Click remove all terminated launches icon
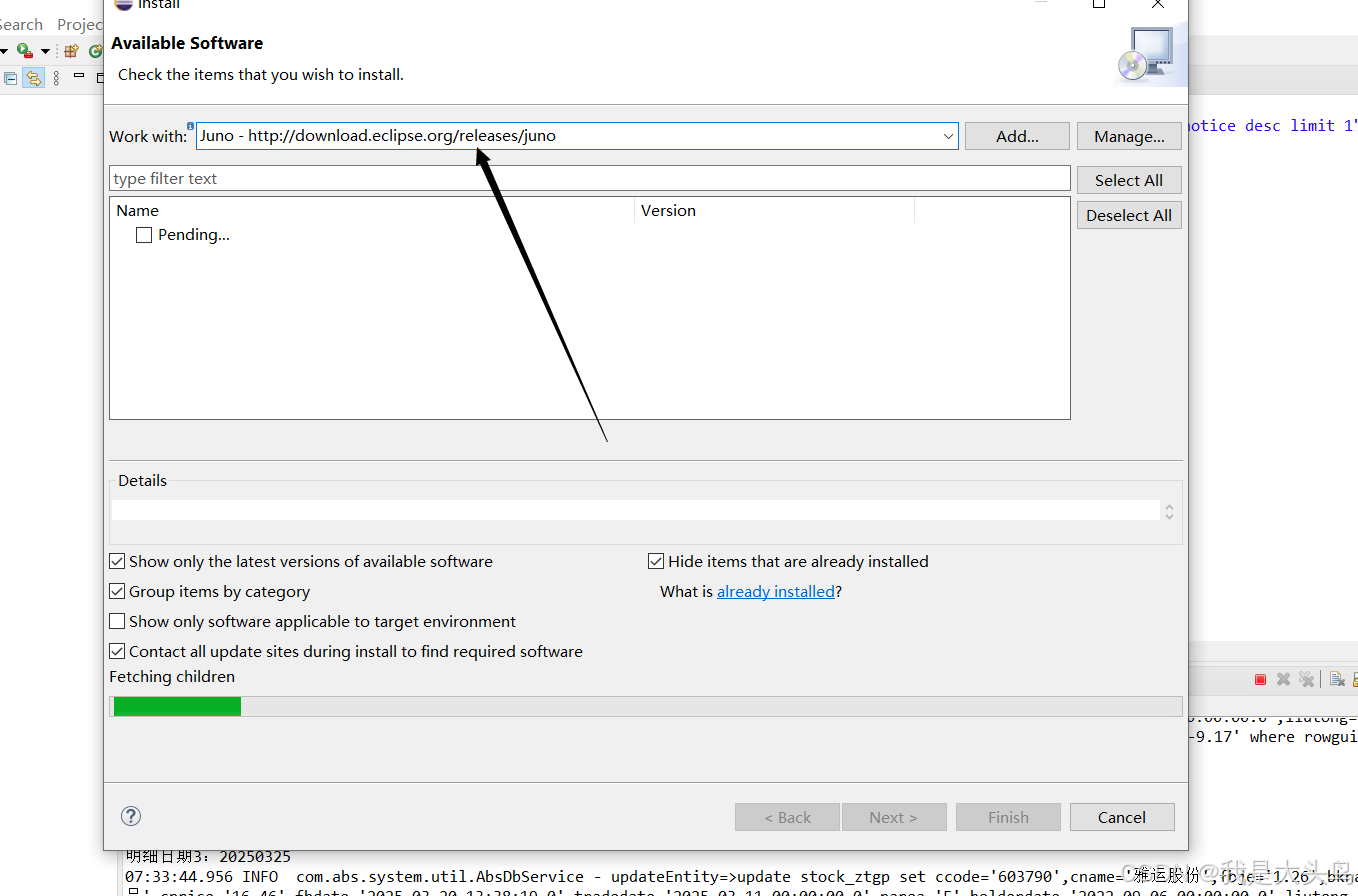This screenshot has height=896, width=1358. point(1306,679)
